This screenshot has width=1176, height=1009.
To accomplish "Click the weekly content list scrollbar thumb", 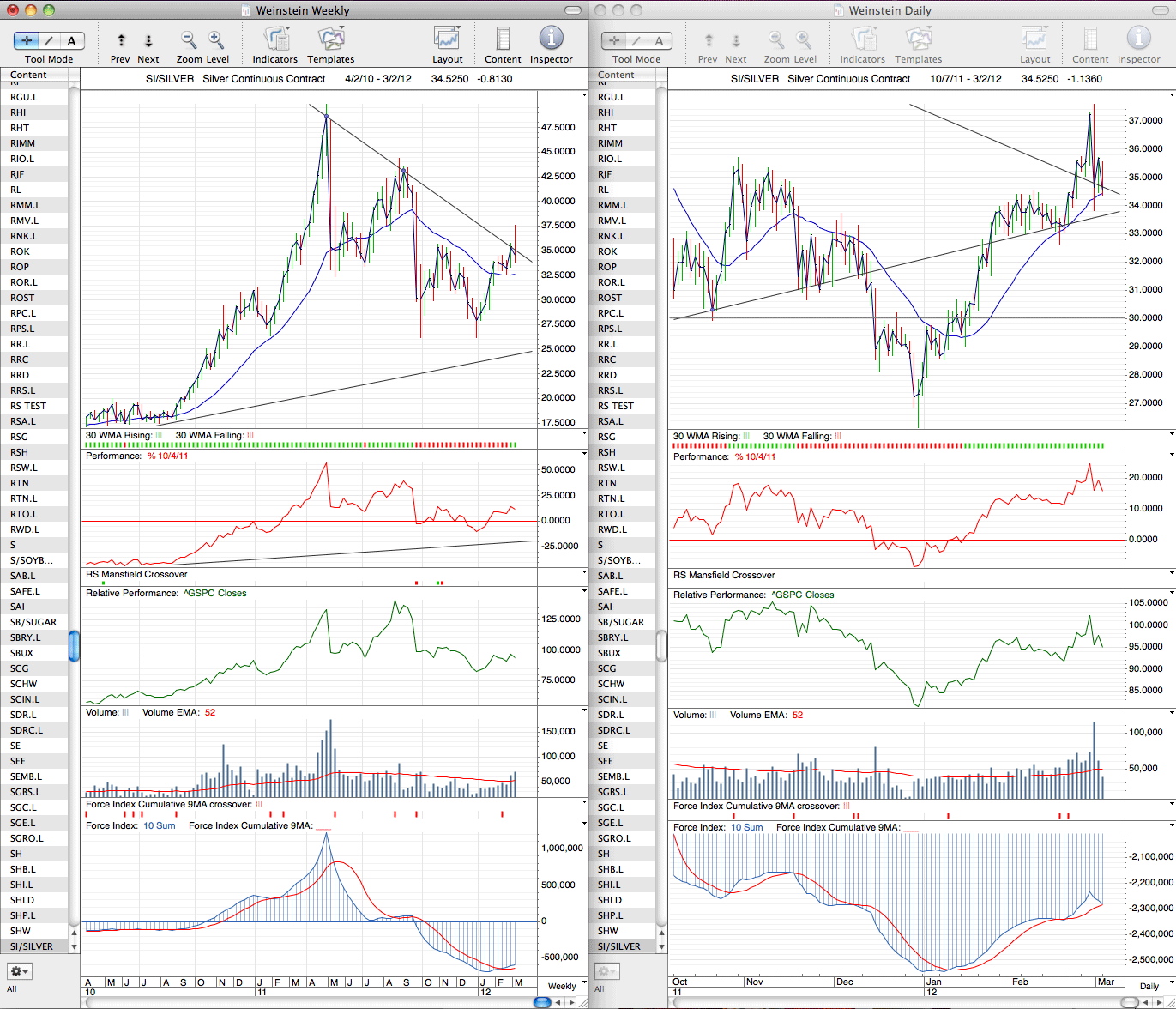I will (x=75, y=646).
